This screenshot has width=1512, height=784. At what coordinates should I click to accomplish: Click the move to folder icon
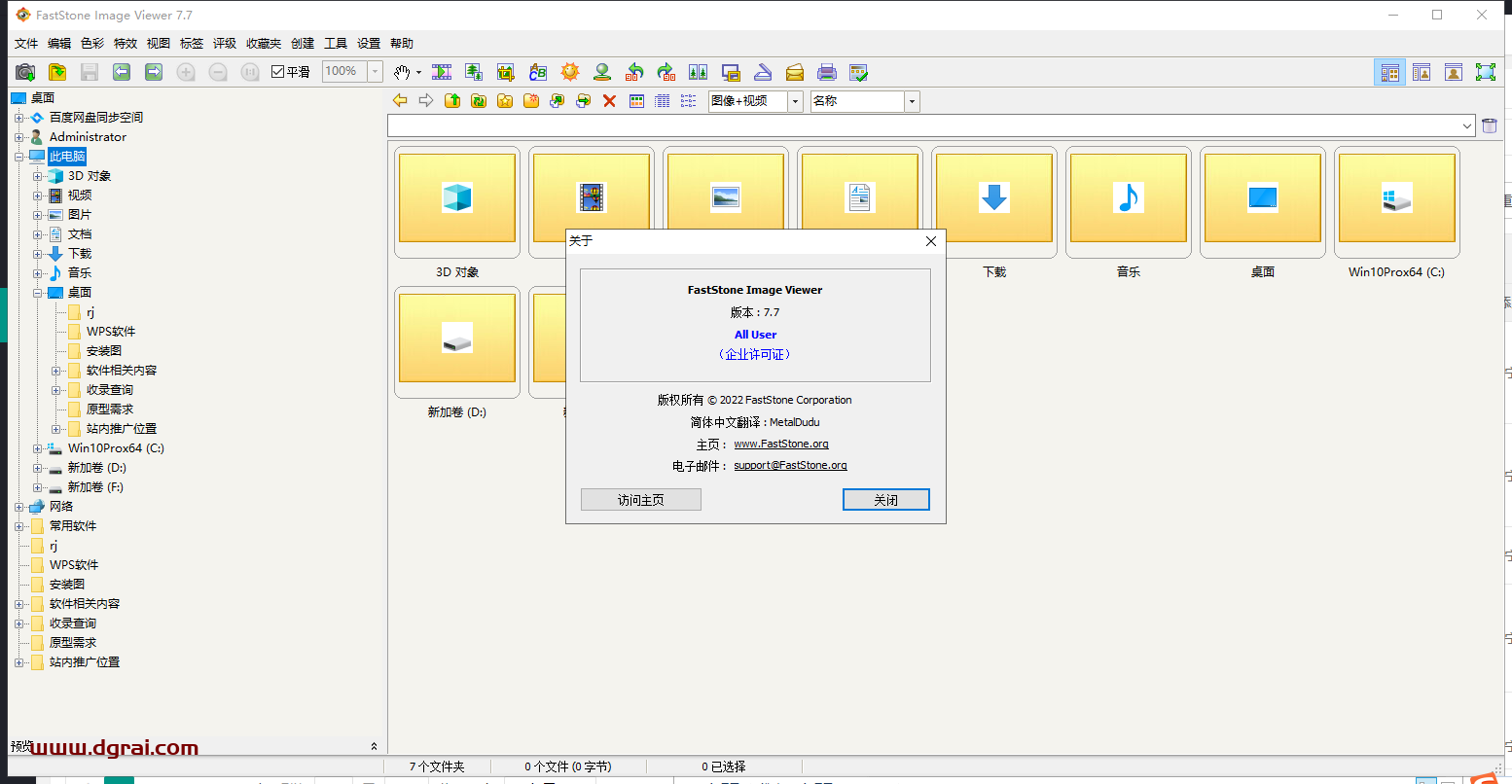(x=584, y=100)
